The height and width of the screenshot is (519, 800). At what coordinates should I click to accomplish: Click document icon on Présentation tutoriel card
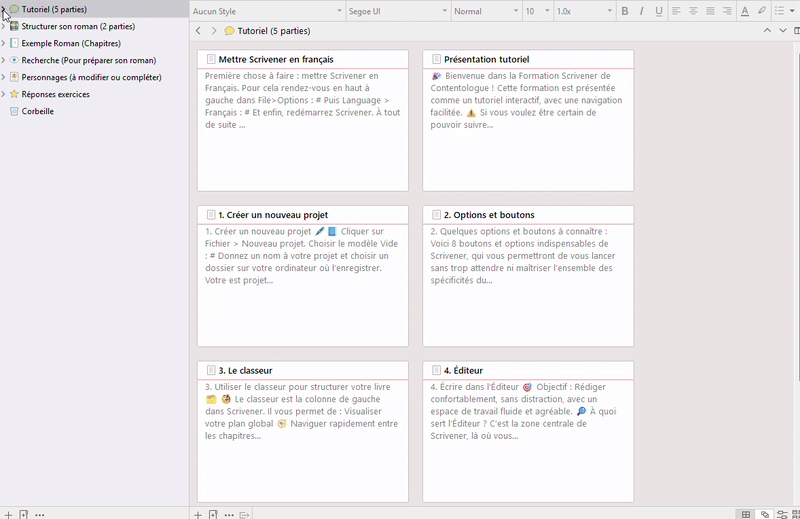[436, 59]
